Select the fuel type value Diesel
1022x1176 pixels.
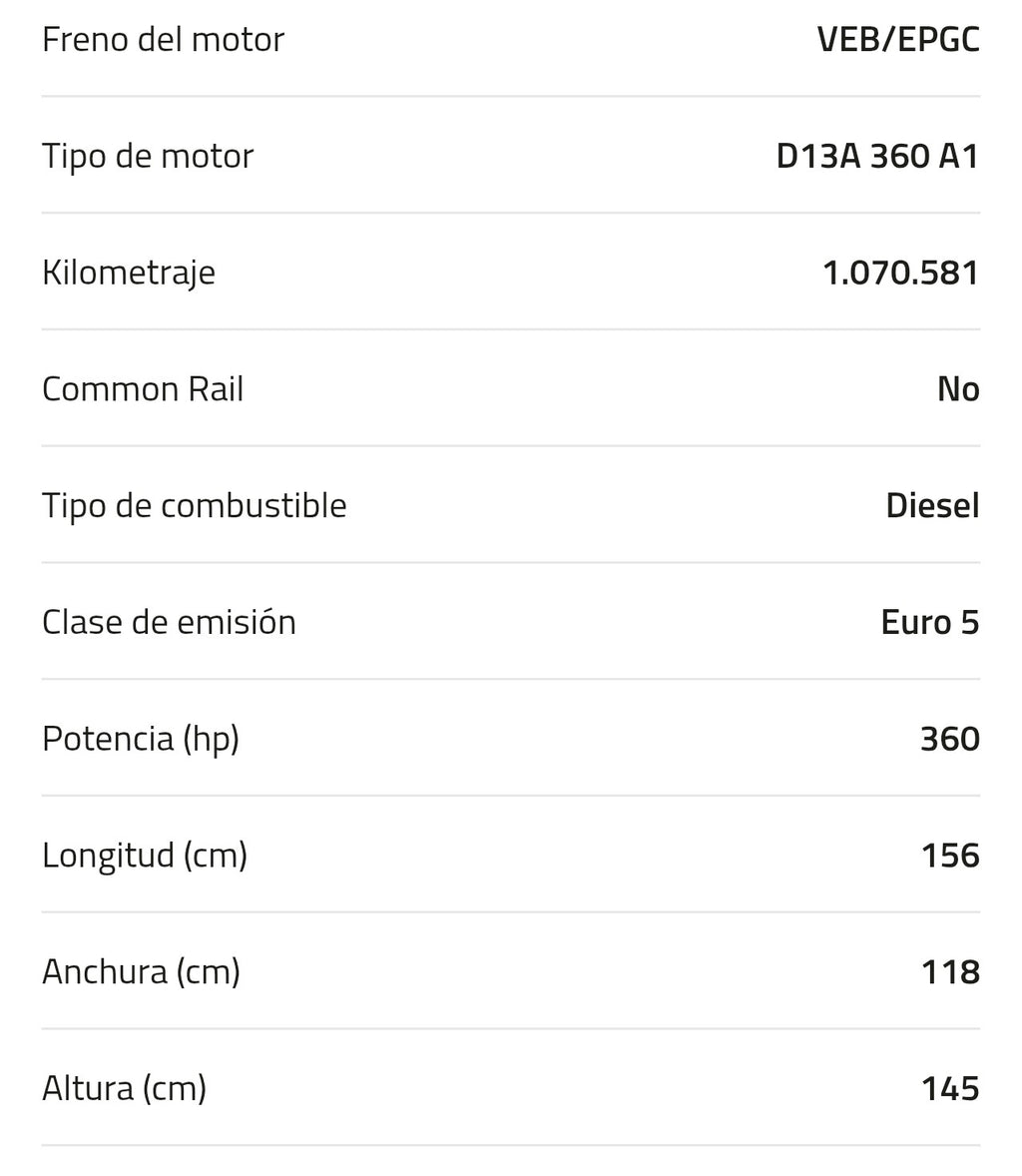[933, 505]
